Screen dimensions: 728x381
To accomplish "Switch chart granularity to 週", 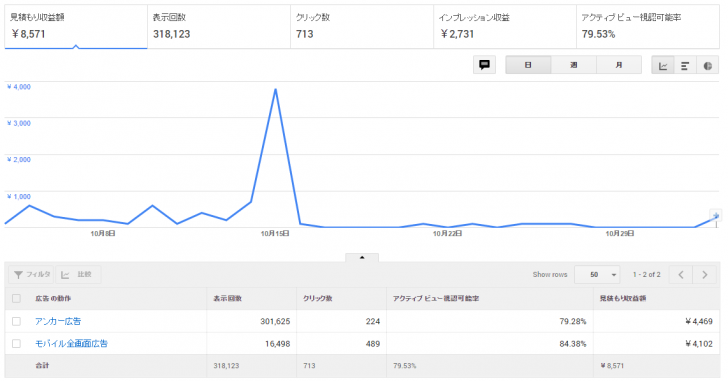I will tap(573, 65).
